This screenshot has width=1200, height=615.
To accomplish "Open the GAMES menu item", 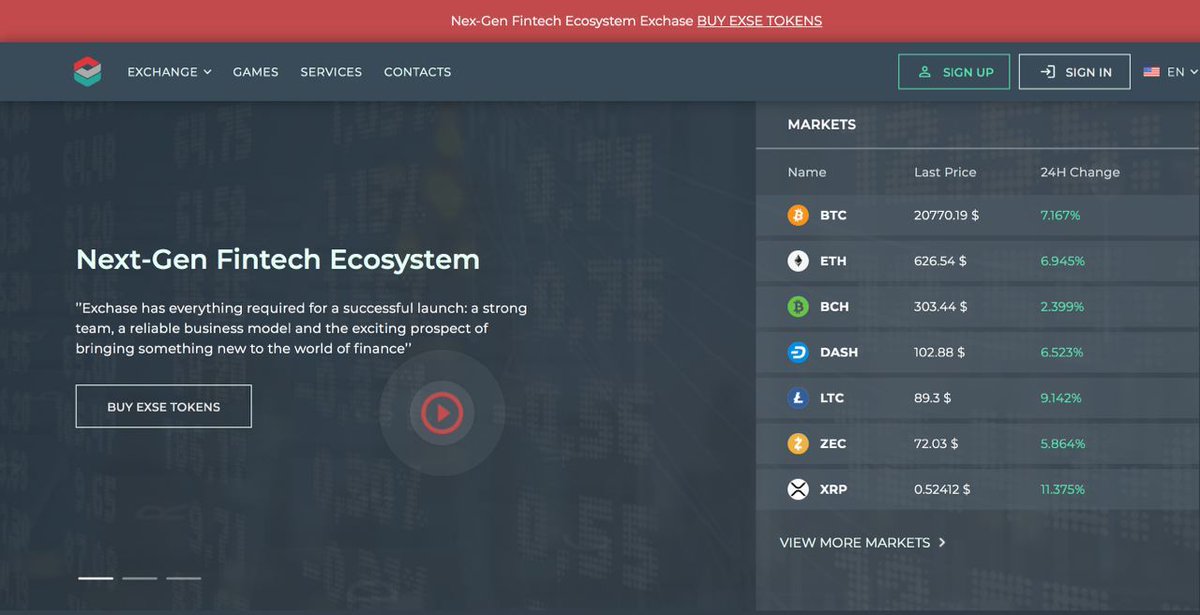I will [256, 72].
